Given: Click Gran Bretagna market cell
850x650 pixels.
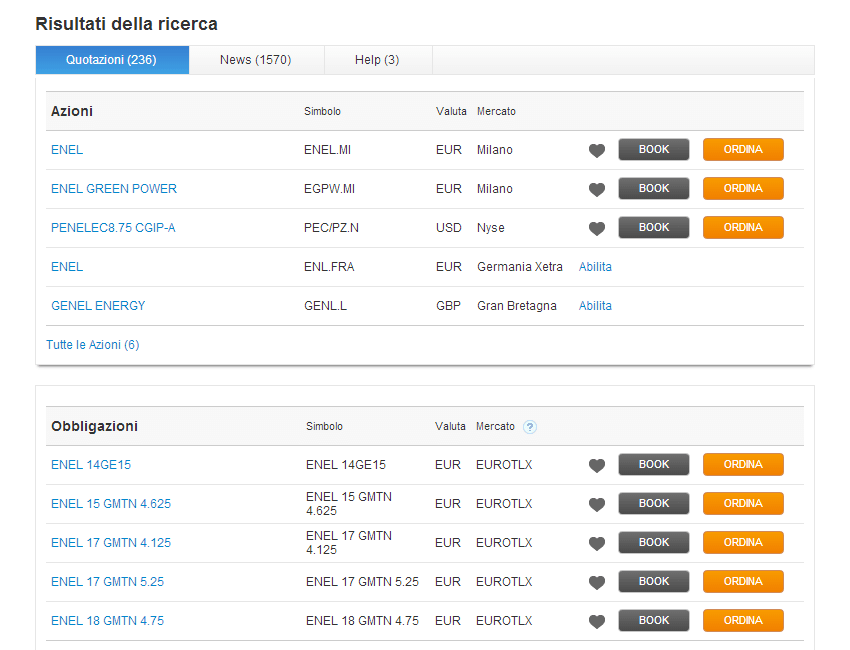Looking at the screenshot, I should coord(517,306).
